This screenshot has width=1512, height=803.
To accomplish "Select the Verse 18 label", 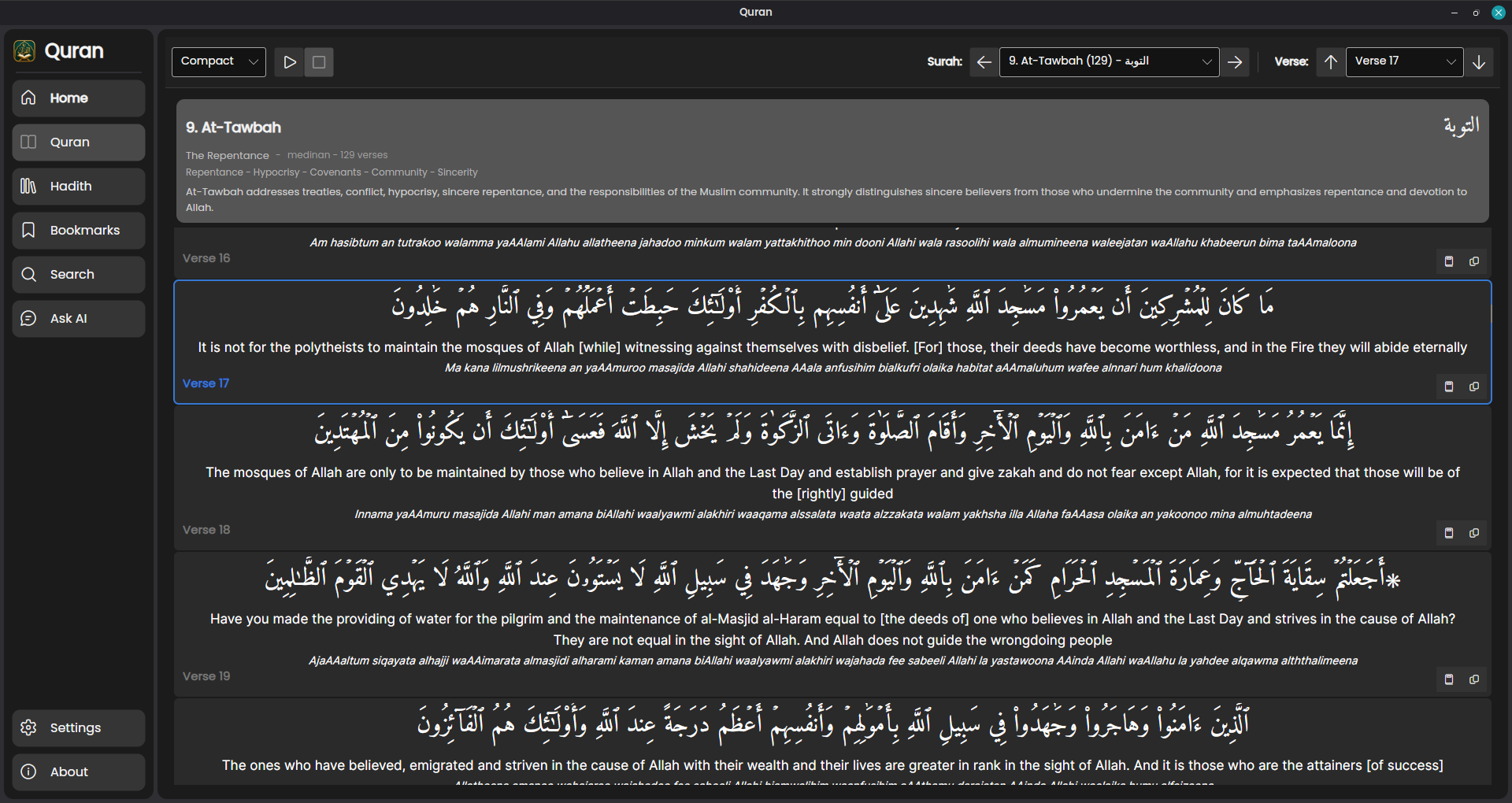I will 206,530.
